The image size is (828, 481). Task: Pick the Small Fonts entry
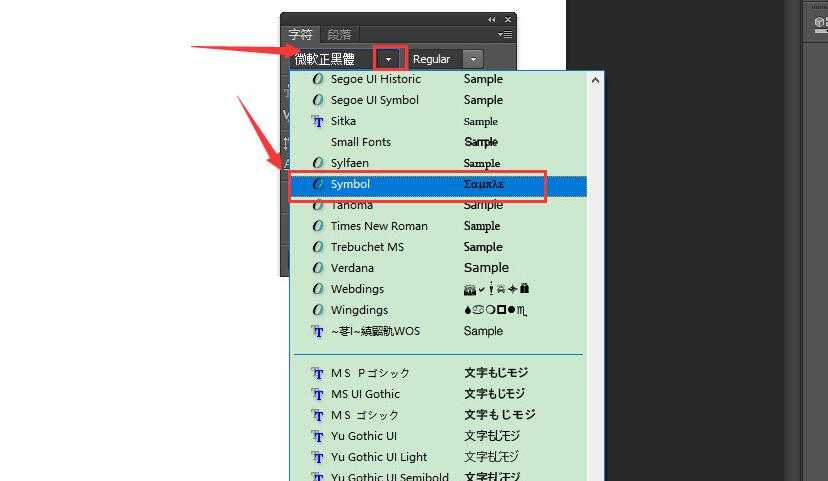(x=360, y=142)
